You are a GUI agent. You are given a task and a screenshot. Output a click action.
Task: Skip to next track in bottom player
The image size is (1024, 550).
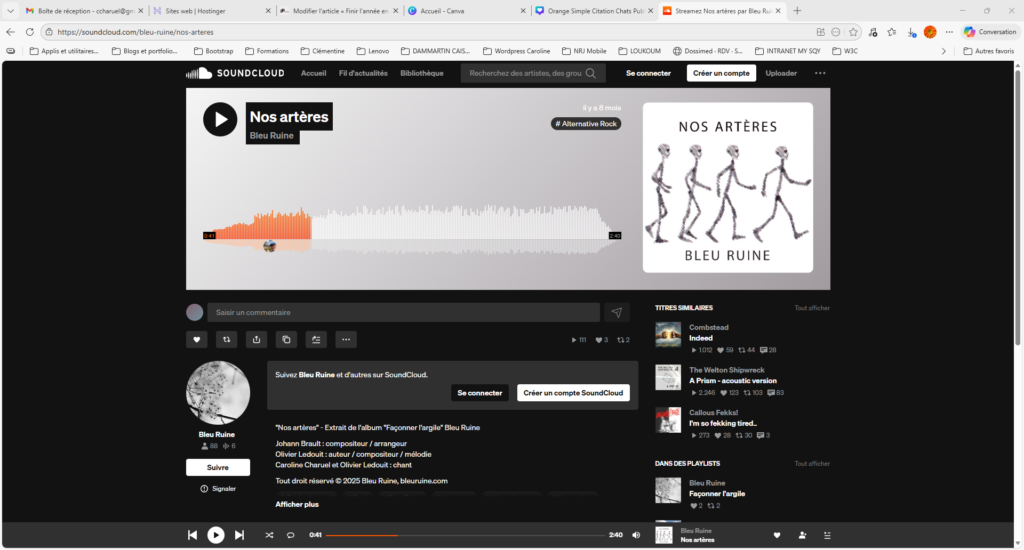point(240,535)
